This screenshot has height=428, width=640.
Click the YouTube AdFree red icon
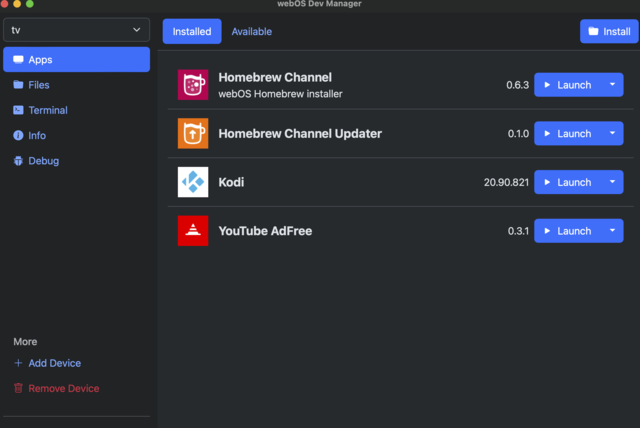193,231
